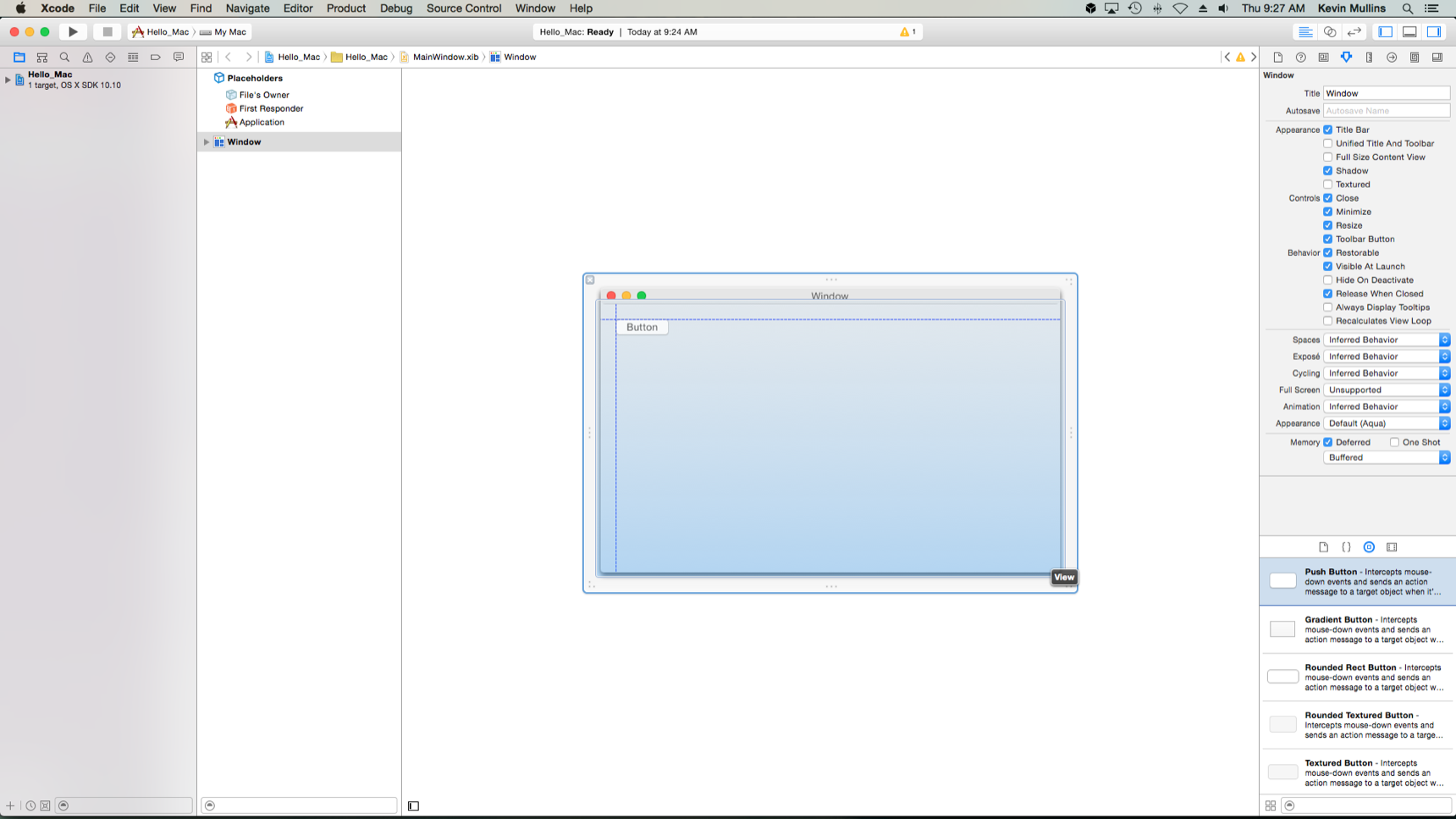Show the Attributes inspector
Viewport: 1456px width, 819px height.
[1347, 58]
